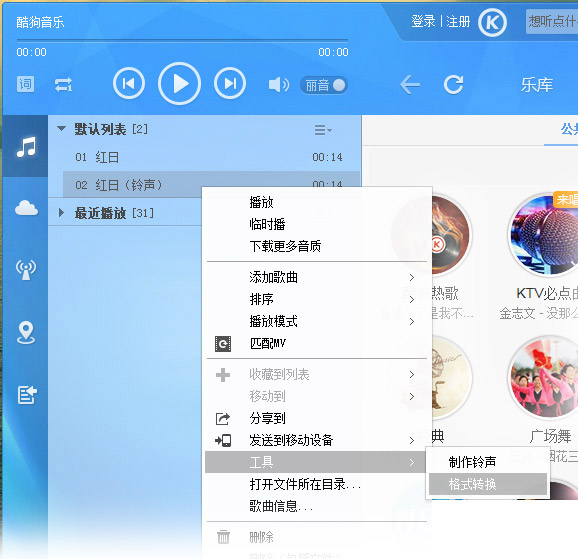
Task: Click the plus icon beside 收藏到列表
Action: coord(223,375)
